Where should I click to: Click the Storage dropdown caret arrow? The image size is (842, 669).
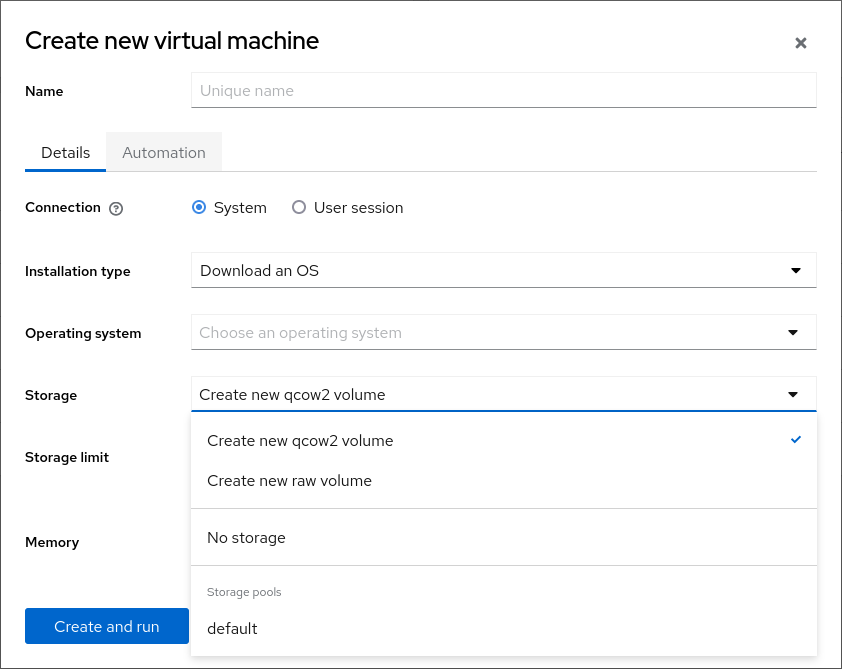tap(793, 395)
